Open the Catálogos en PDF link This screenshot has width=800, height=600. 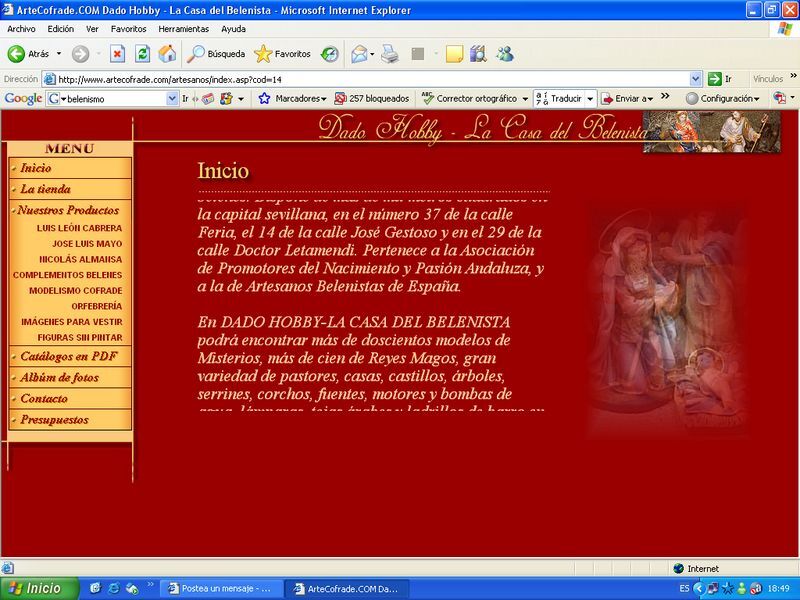[x=68, y=357]
